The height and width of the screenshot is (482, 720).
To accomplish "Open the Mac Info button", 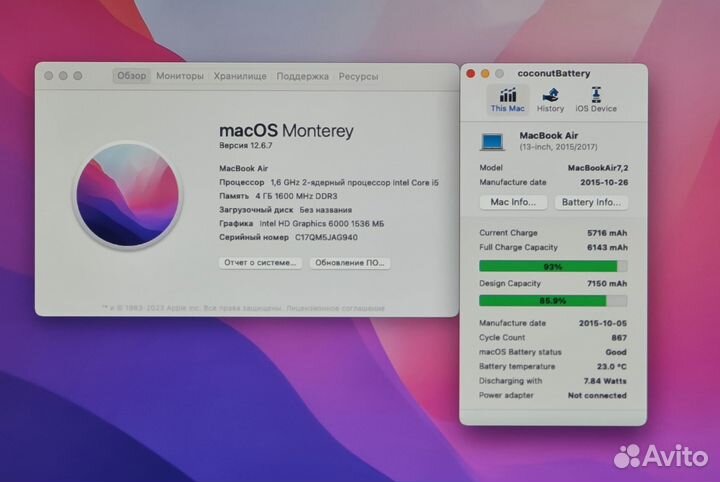I will click(513, 202).
